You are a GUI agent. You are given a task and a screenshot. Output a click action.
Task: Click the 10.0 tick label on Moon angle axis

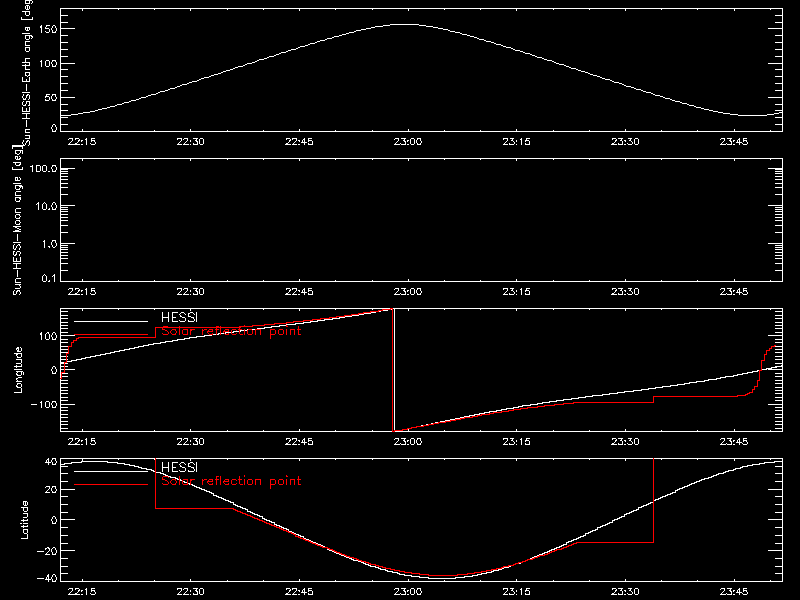(46, 206)
